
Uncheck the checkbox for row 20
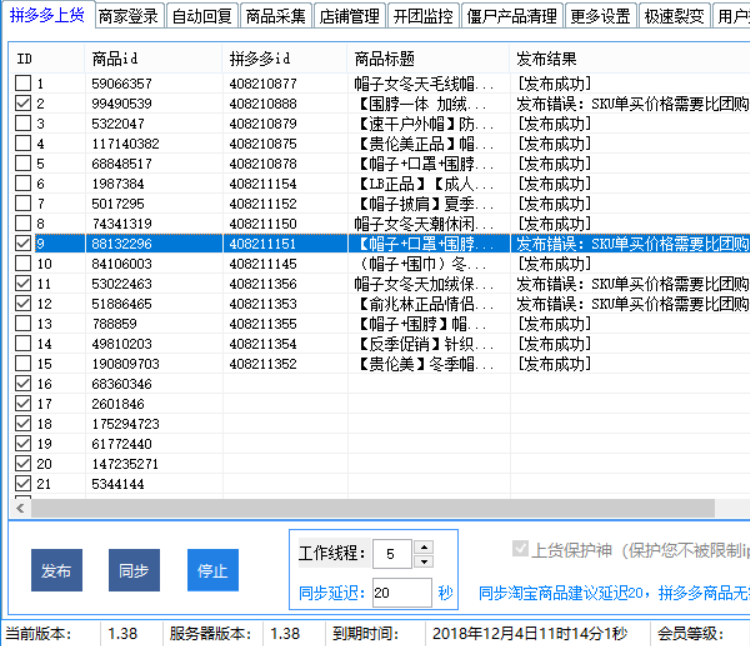point(23,464)
